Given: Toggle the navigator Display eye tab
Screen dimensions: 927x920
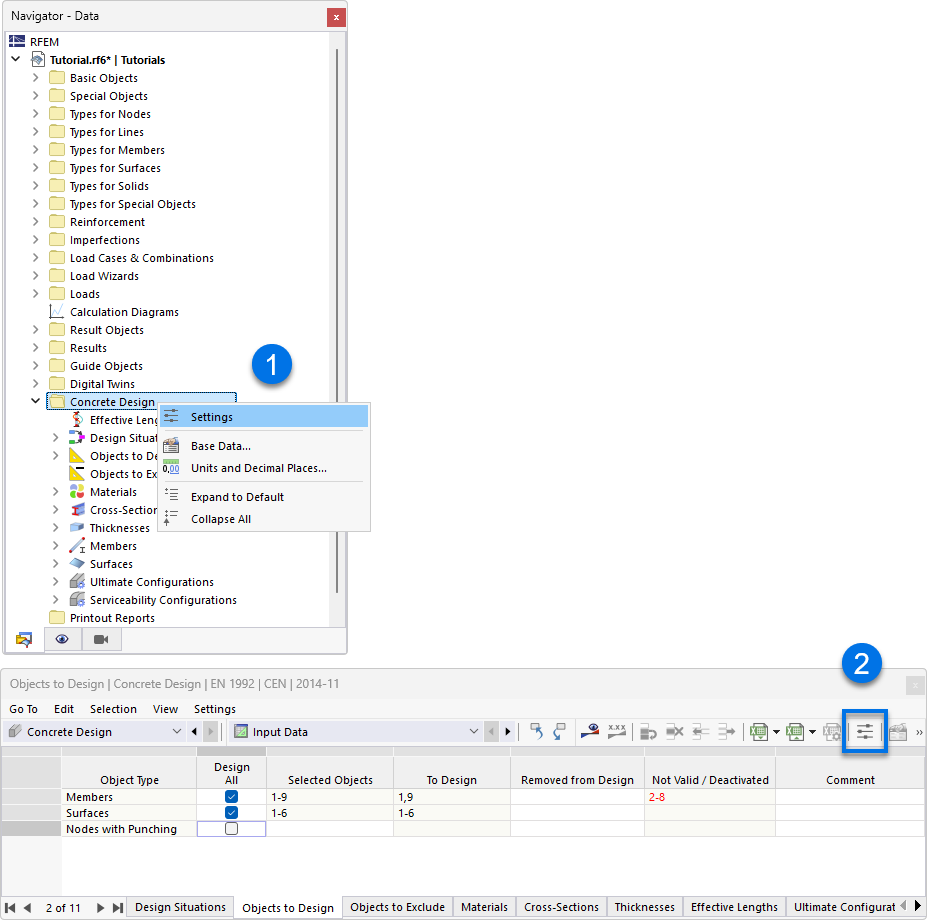Looking at the screenshot, I should point(62,639).
